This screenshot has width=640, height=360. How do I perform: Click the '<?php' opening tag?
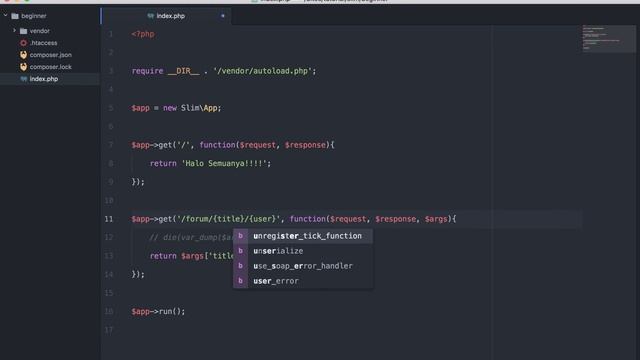143,34
